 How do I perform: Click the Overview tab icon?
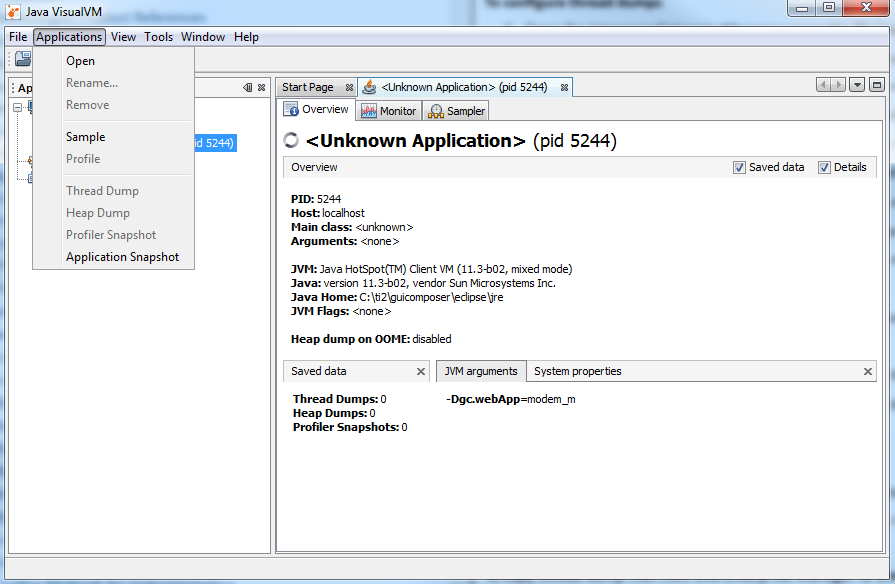(291, 109)
